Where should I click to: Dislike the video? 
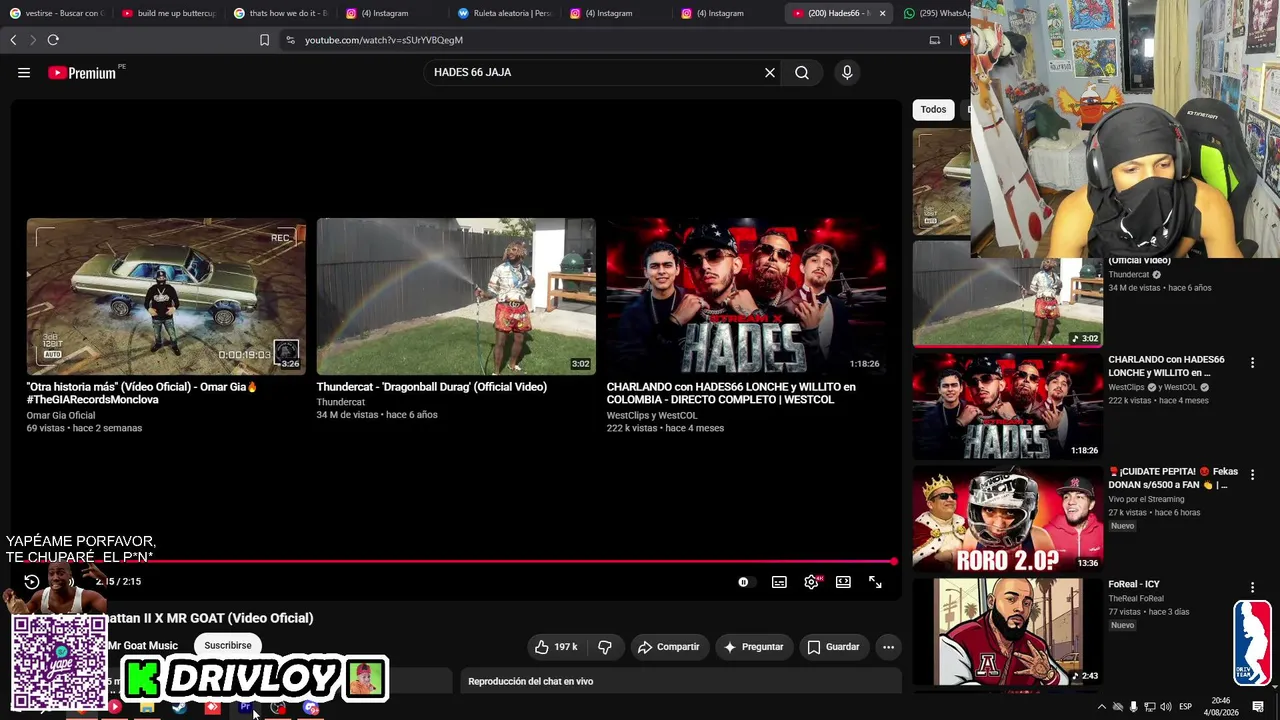[605, 647]
